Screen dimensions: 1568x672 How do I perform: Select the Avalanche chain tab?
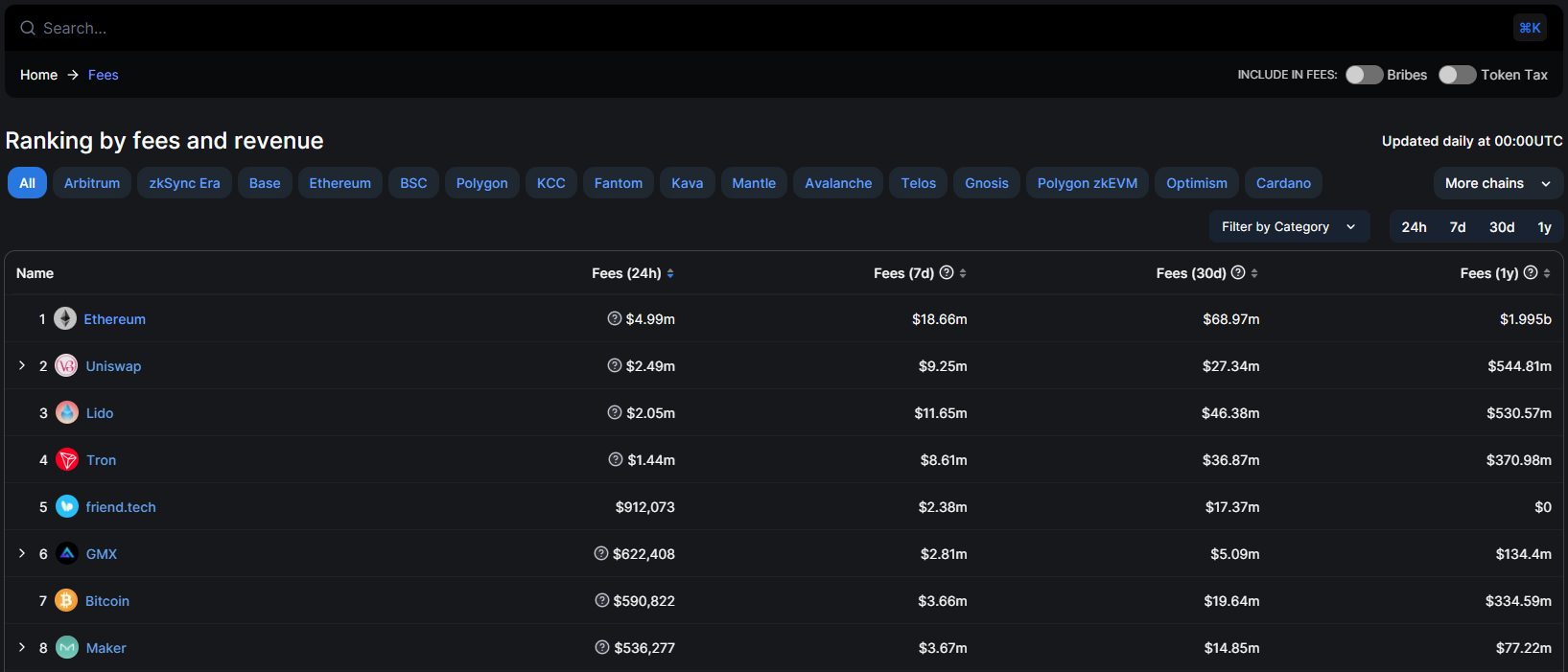point(838,183)
